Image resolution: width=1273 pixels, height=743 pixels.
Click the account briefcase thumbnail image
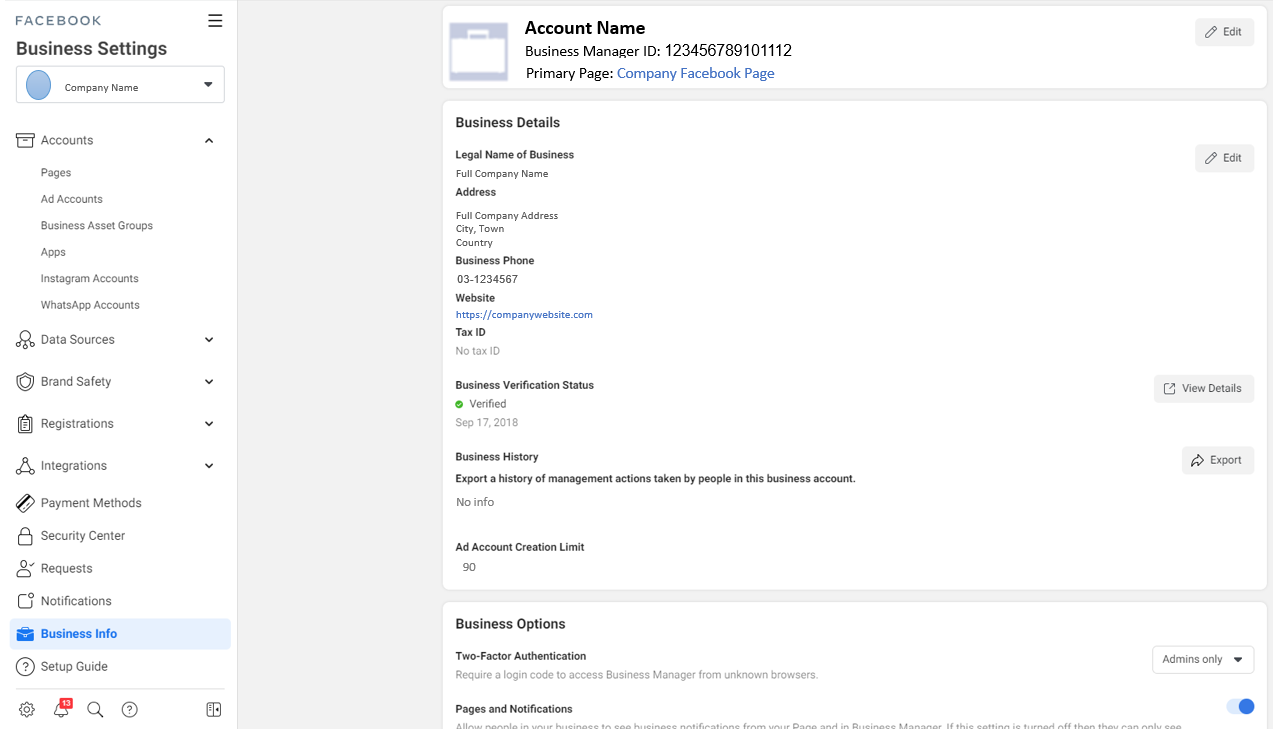click(479, 51)
